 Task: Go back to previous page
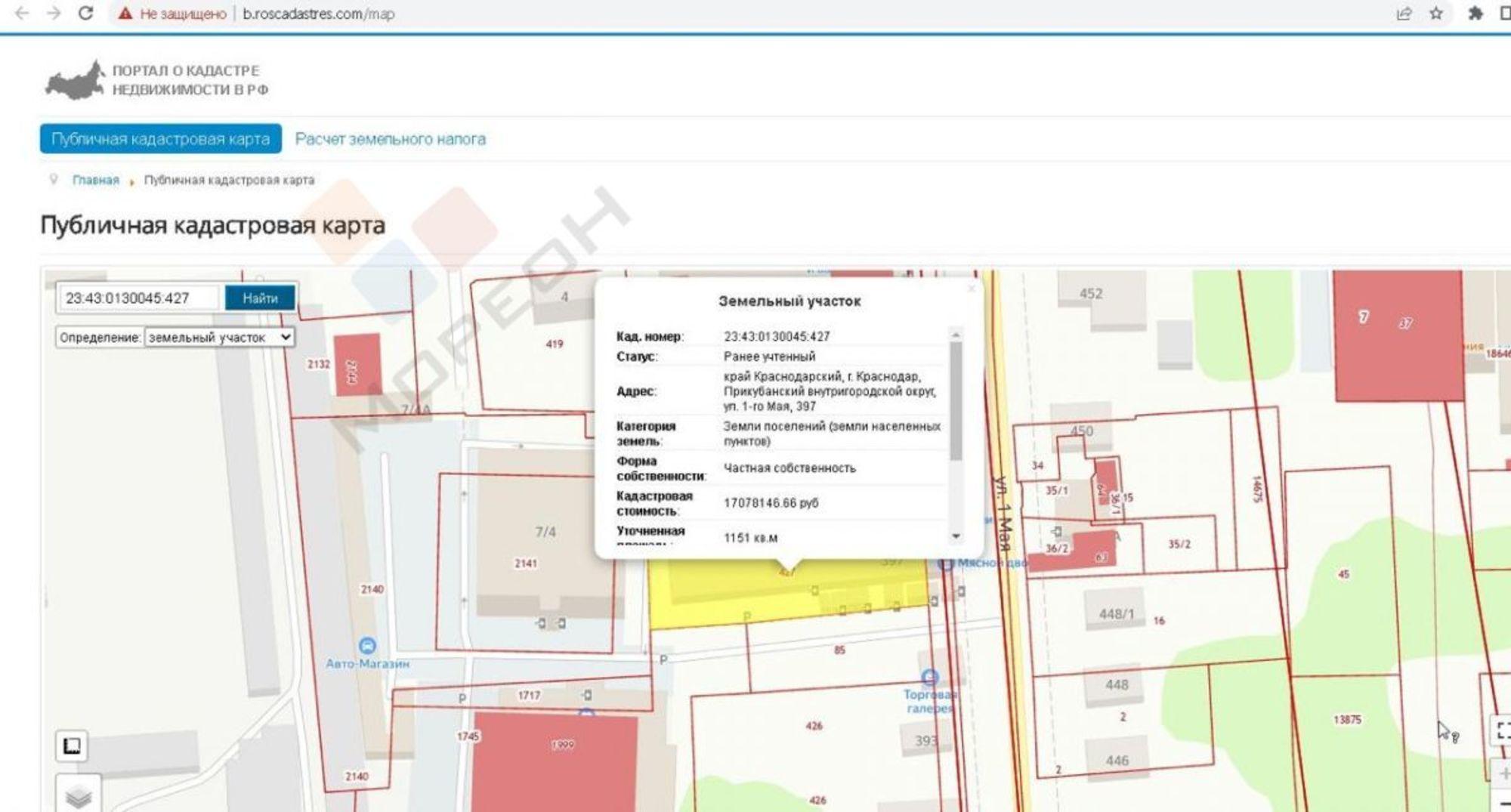click(x=22, y=14)
